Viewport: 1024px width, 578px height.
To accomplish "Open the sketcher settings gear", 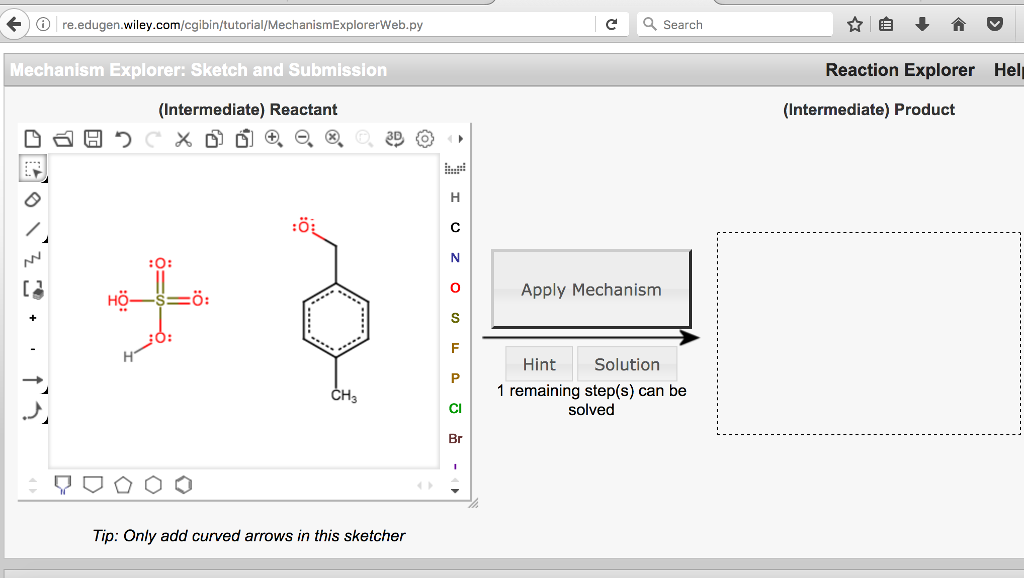I will click(x=425, y=139).
